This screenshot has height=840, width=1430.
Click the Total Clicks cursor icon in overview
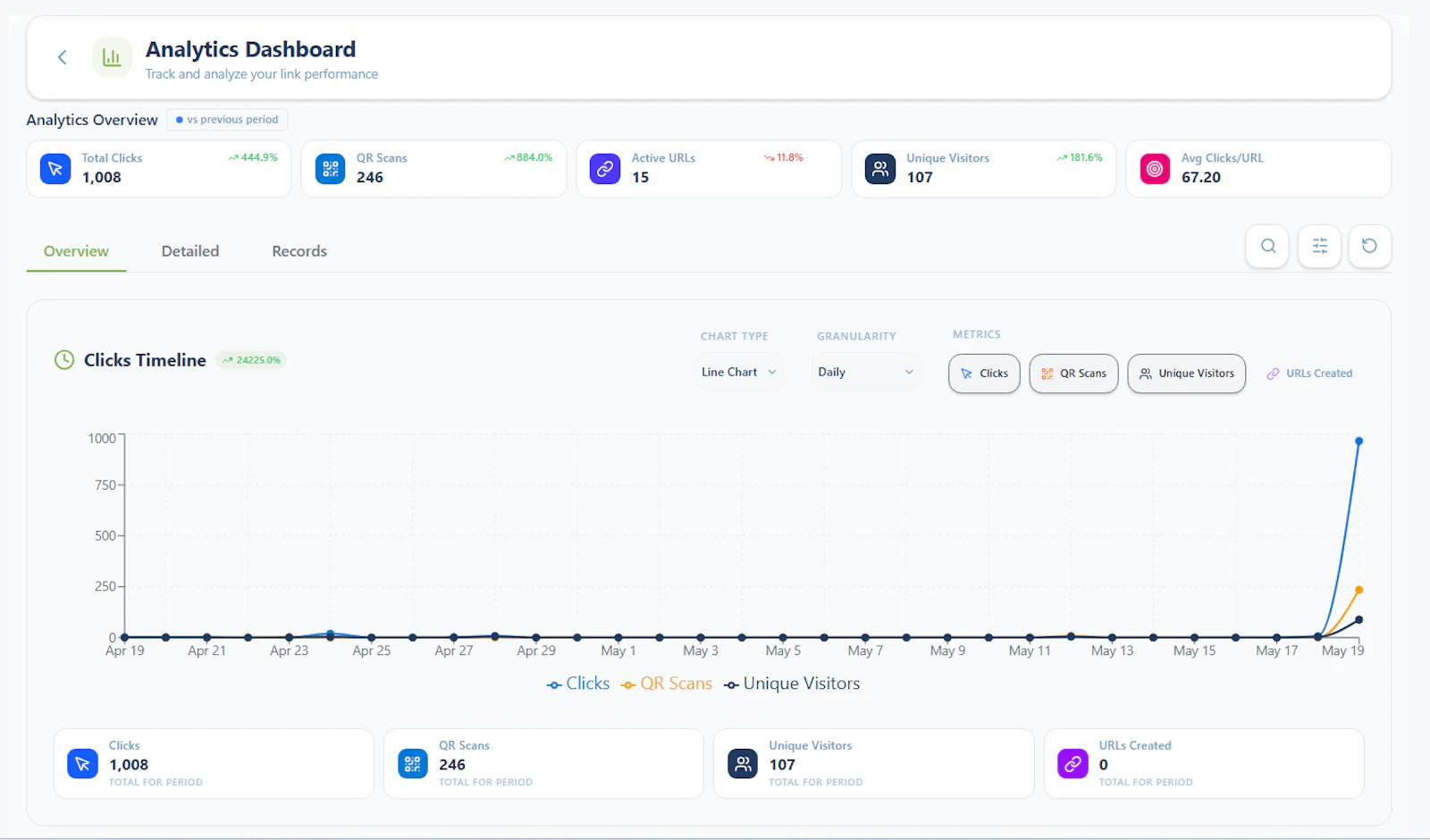(x=55, y=168)
